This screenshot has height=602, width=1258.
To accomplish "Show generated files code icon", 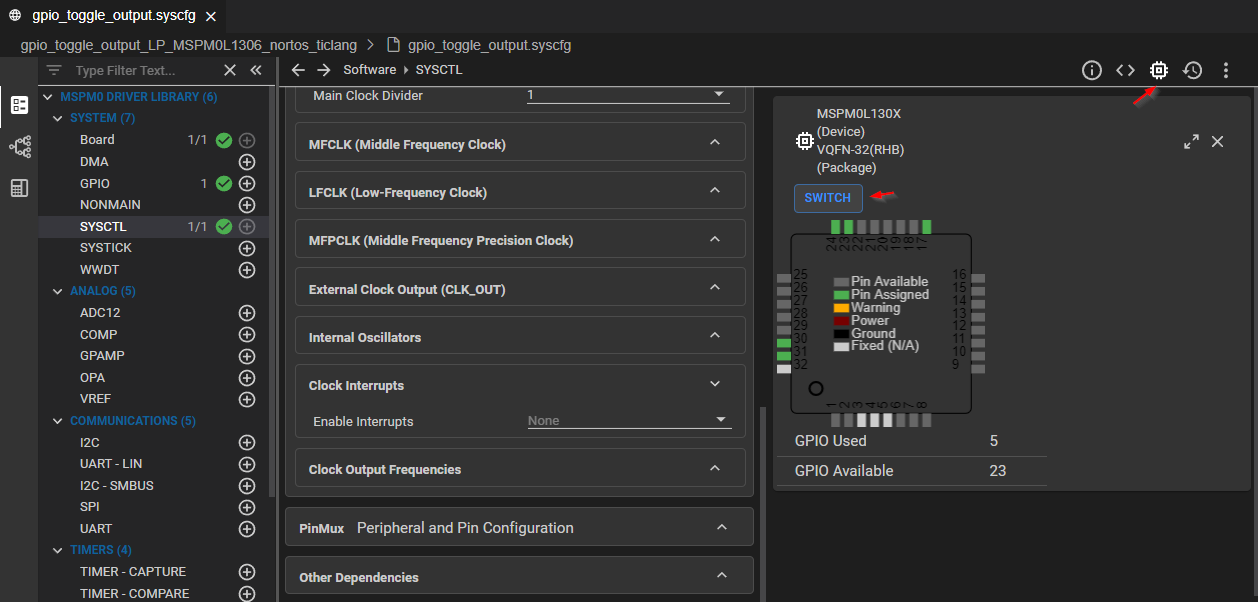I will [x=1125, y=70].
